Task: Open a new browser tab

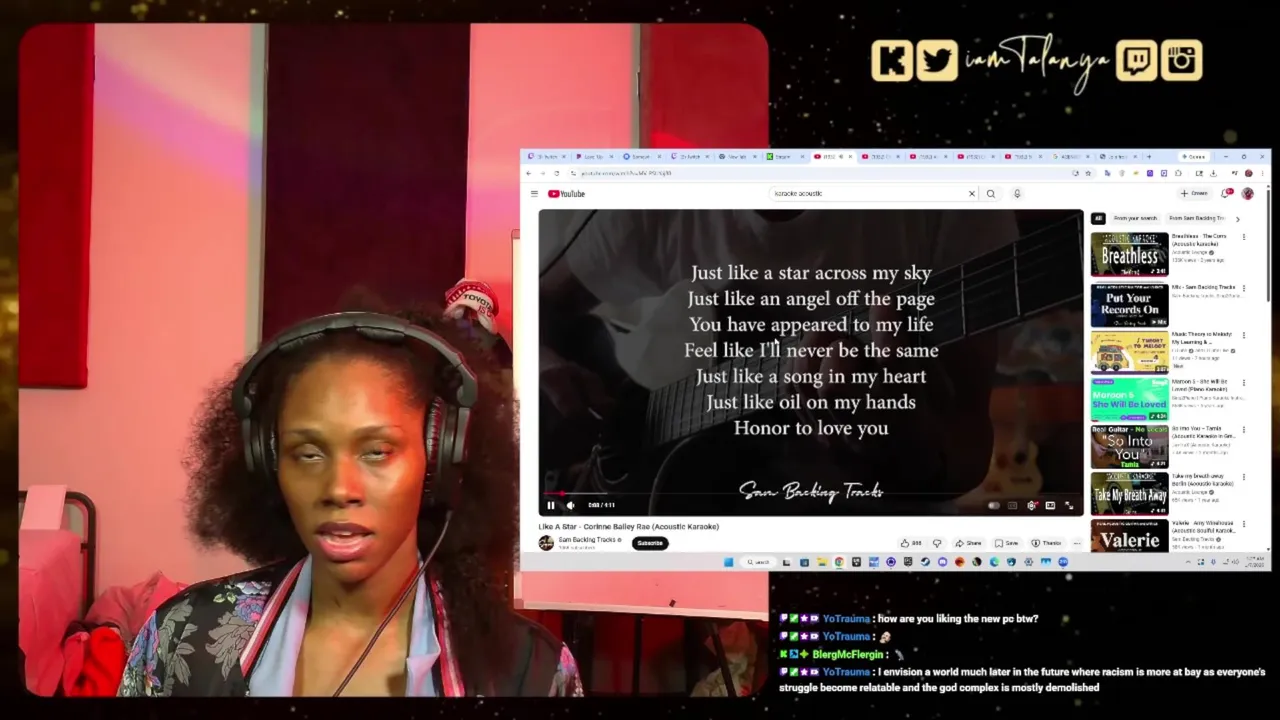Action: 1148,157
